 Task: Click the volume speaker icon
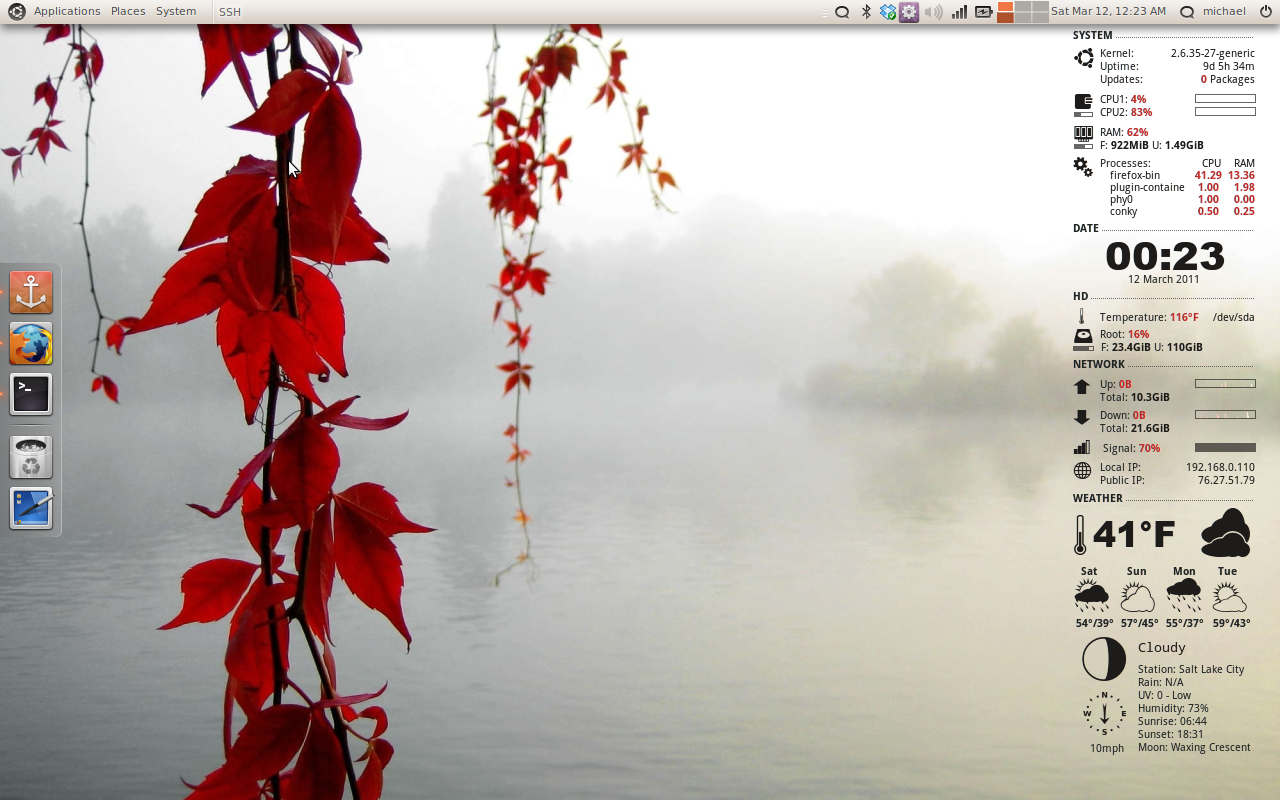pyautogui.click(x=933, y=12)
